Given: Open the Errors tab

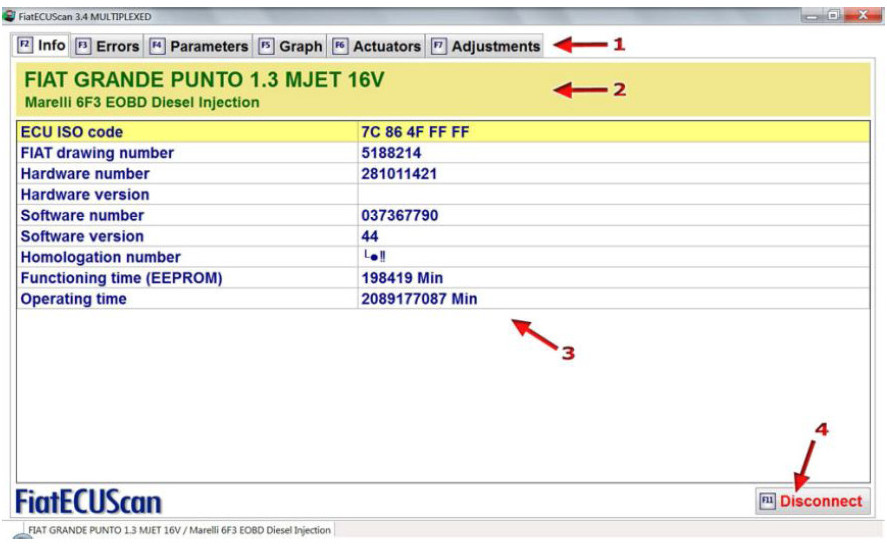Looking at the screenshot, I should (107, 46).
